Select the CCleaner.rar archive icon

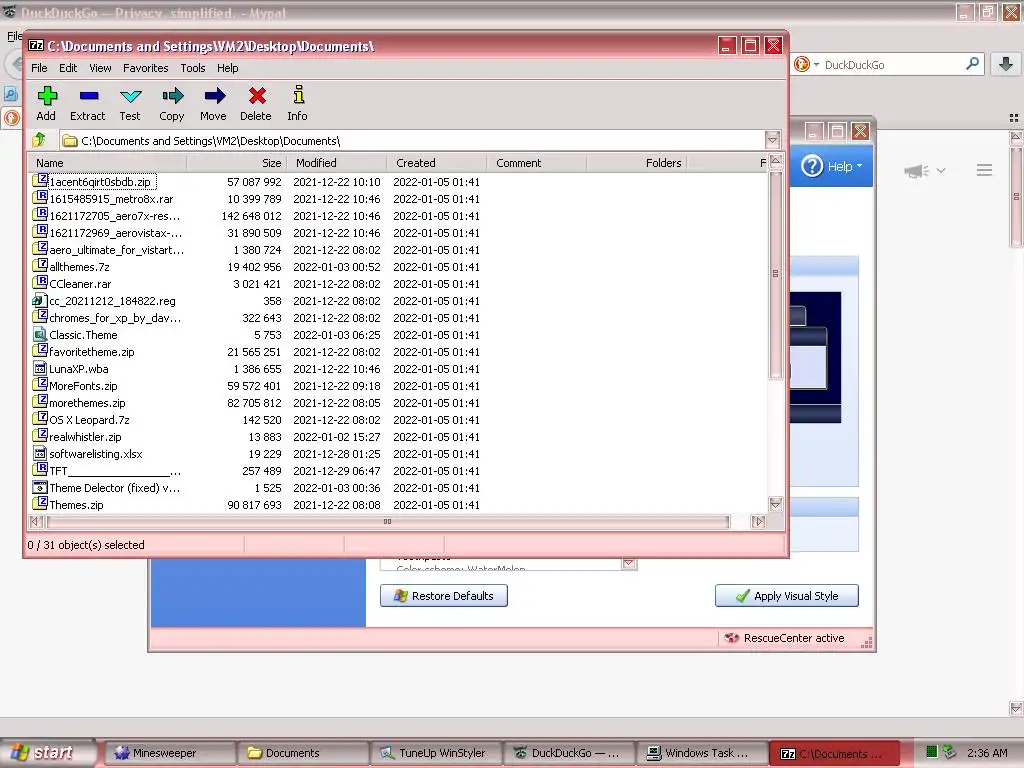[x=40, y=282]
